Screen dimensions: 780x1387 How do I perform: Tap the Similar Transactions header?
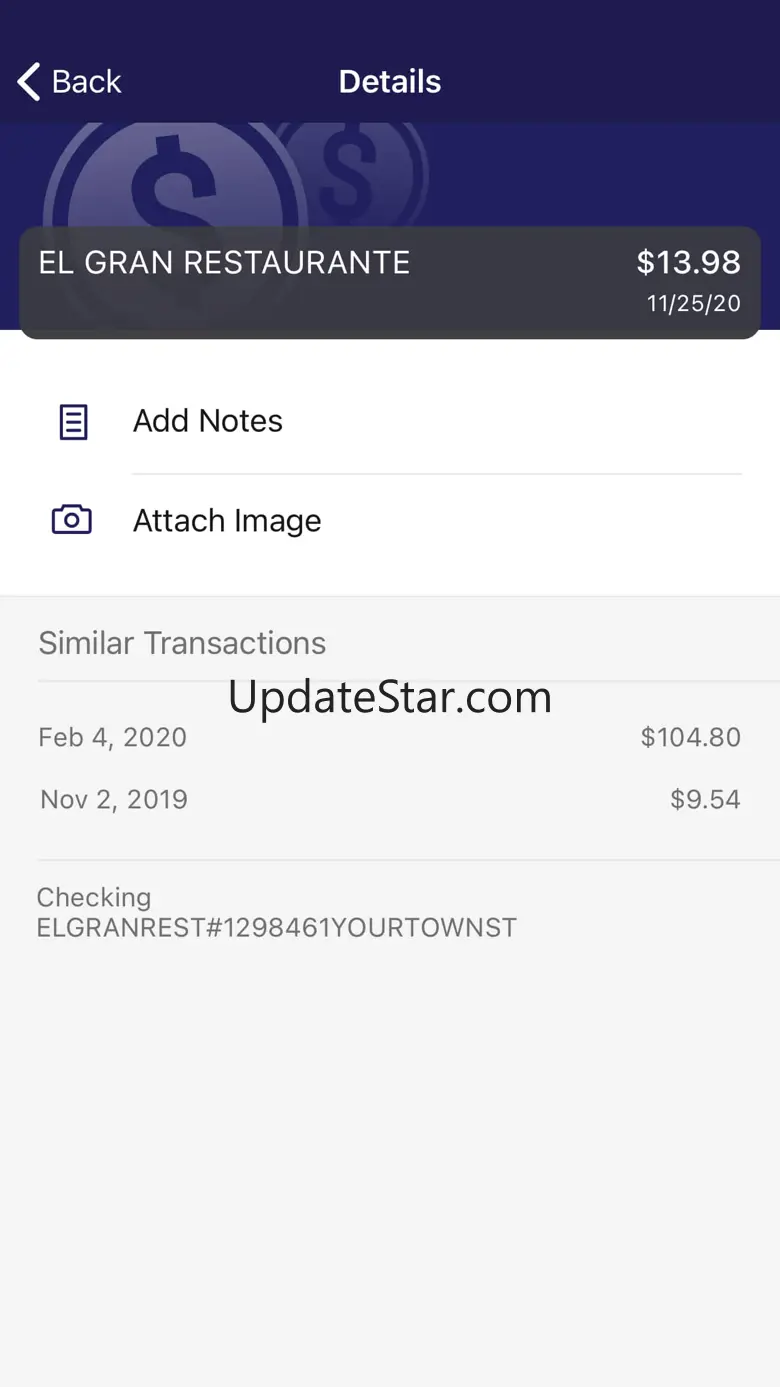point(182,643)
